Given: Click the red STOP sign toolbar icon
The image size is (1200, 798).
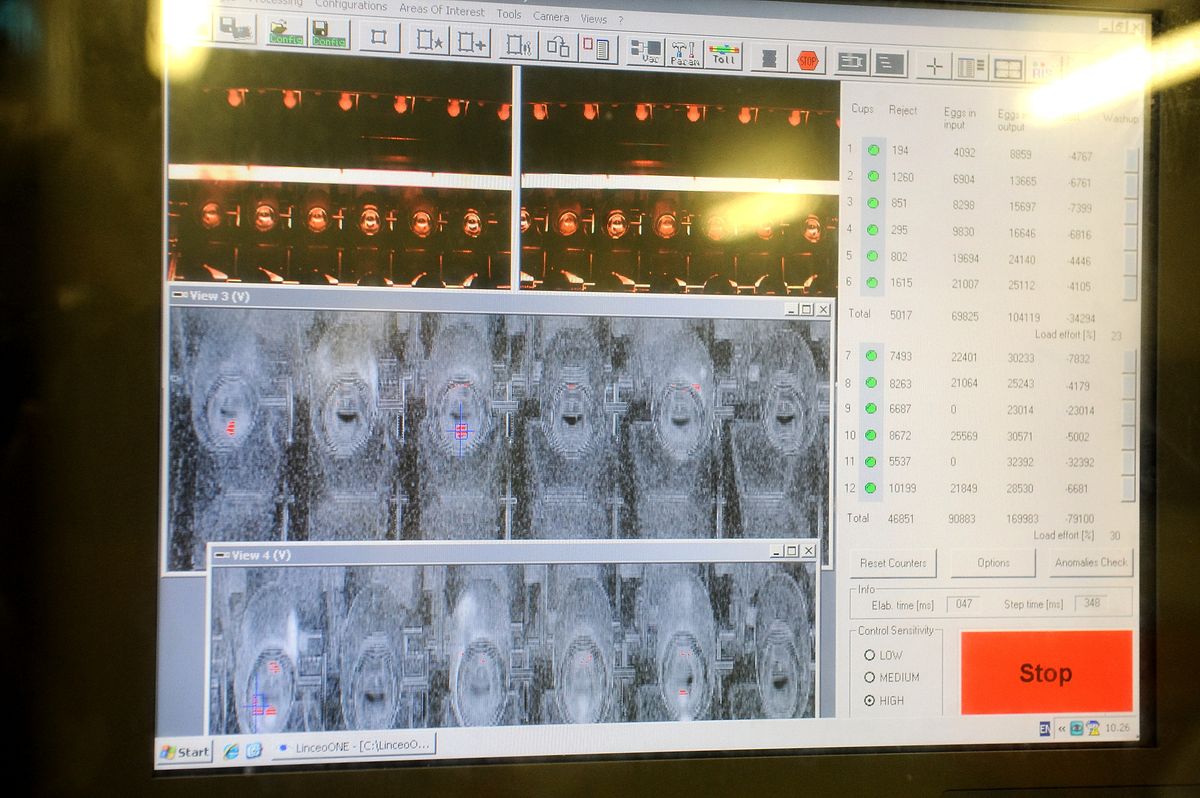Looking at the screenshot, I should click(x=808, y=59).
